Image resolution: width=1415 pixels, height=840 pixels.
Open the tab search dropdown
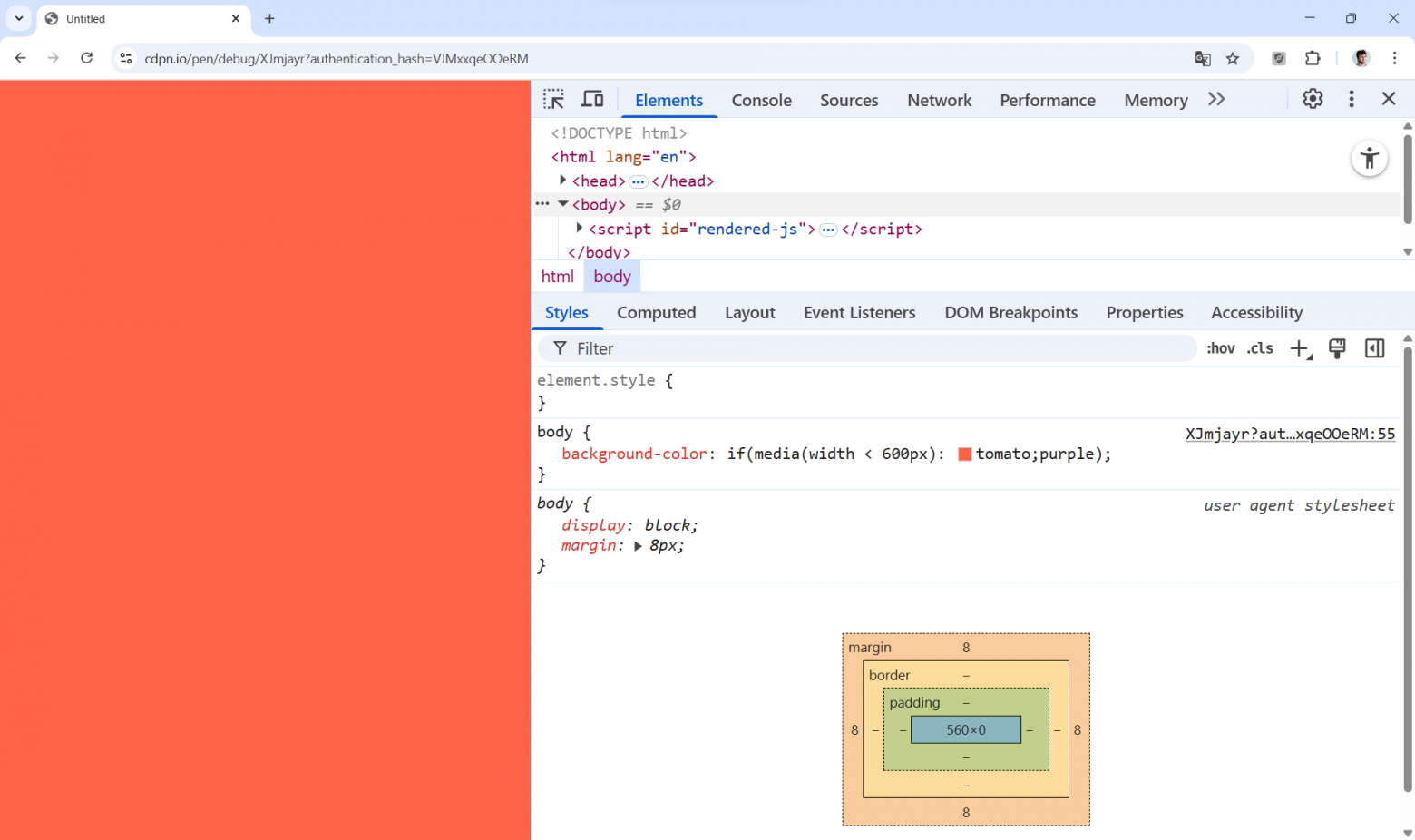coord(19,18)
